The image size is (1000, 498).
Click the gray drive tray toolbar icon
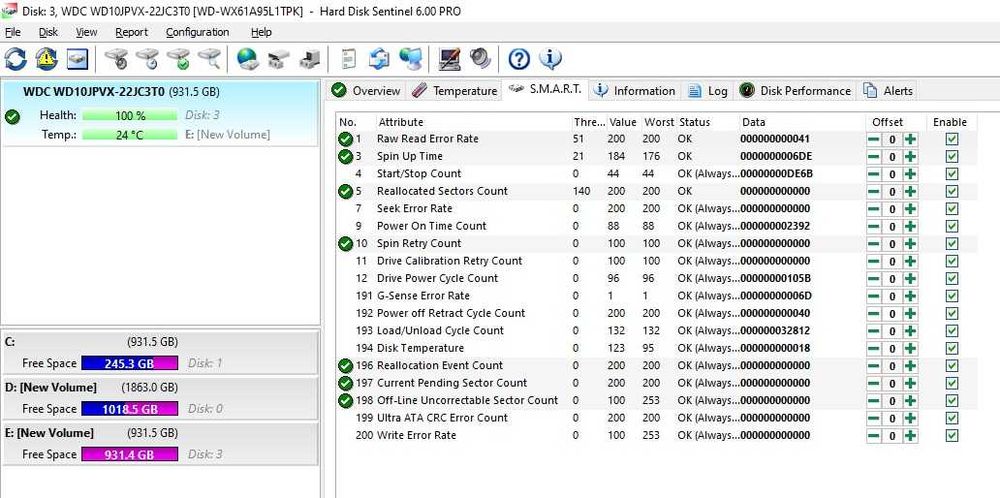(279, 59)
